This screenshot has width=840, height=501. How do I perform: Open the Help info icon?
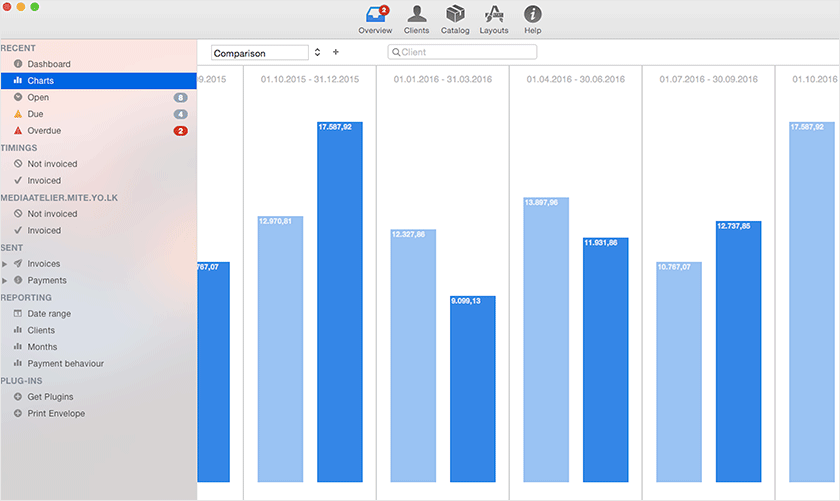point(532,14)
